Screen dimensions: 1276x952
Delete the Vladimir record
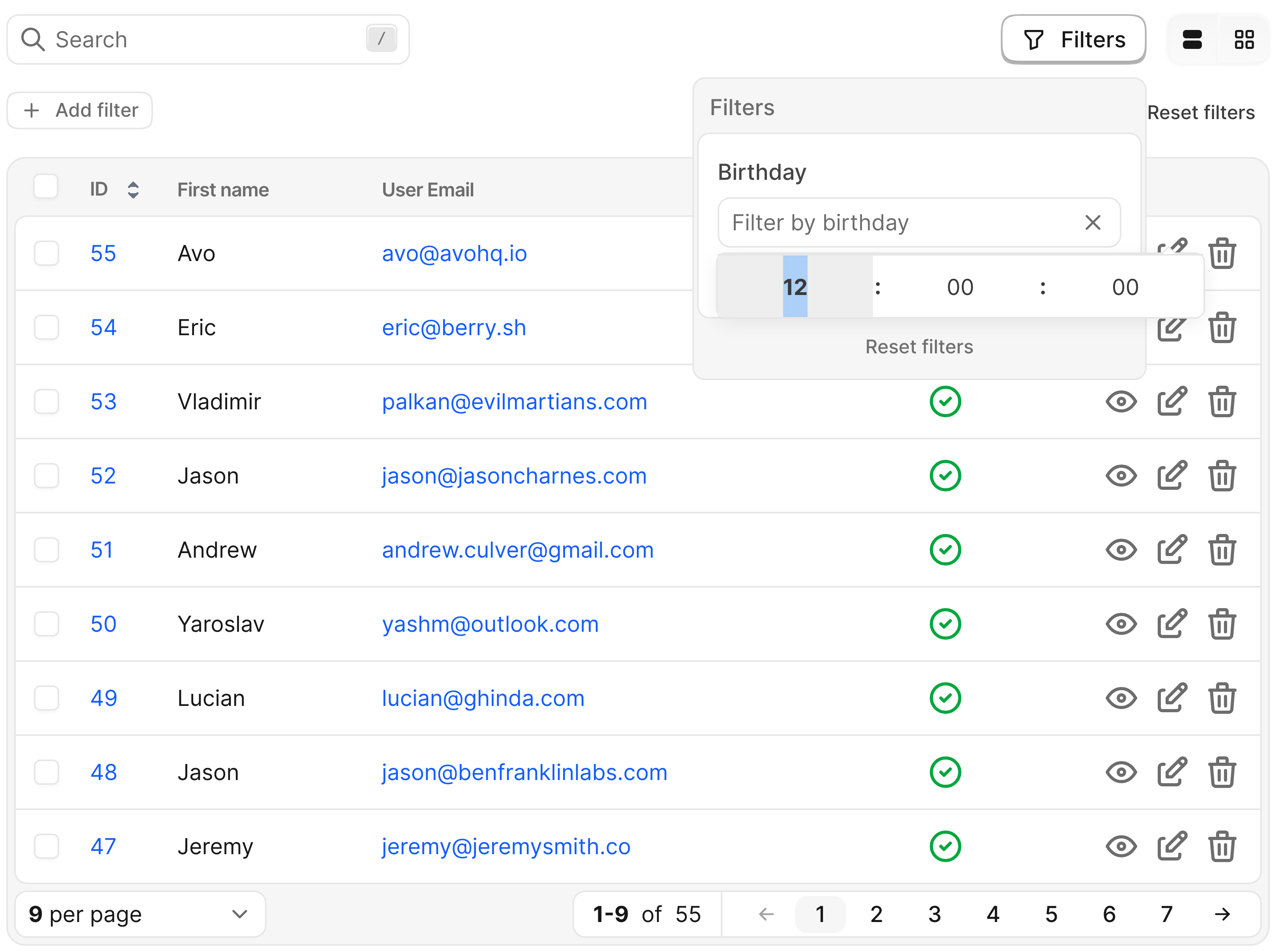[x=1222, y=401]
